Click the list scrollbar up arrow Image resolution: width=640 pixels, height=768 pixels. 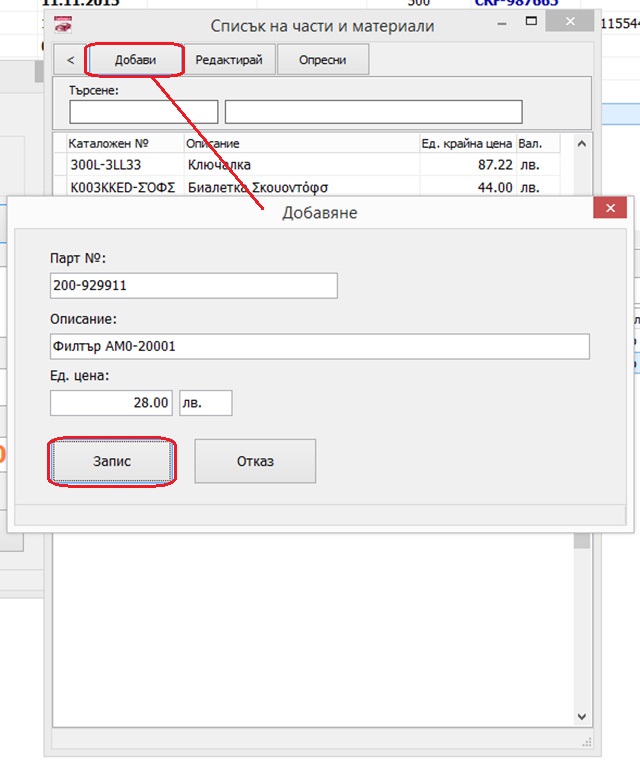[x=582, y=144]
